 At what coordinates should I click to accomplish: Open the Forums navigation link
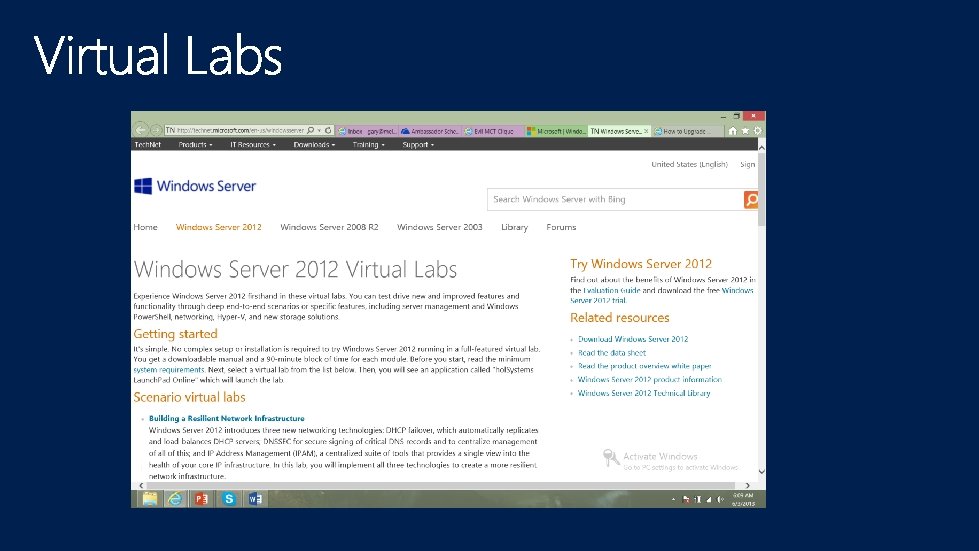tap(561, 227)
